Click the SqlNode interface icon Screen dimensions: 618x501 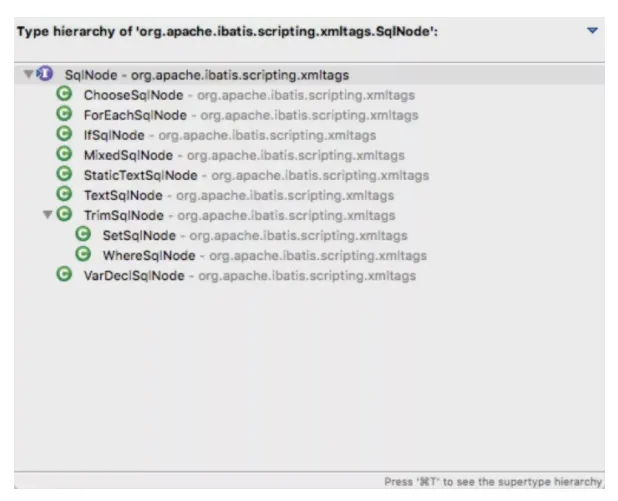coord(45,74)
